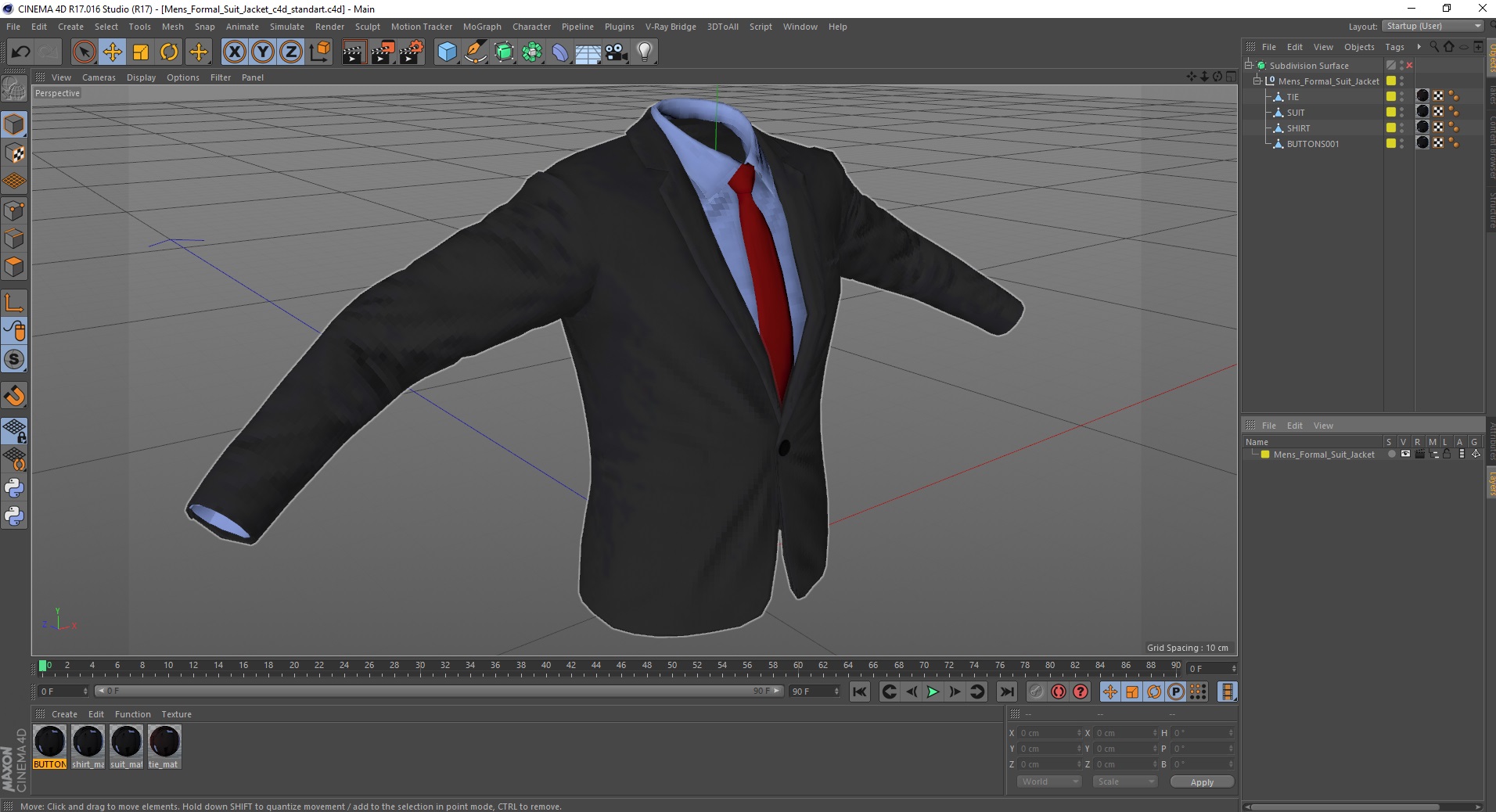Open deformer objects icon
Screen dimensions: 1496x812
pos(560,52)
